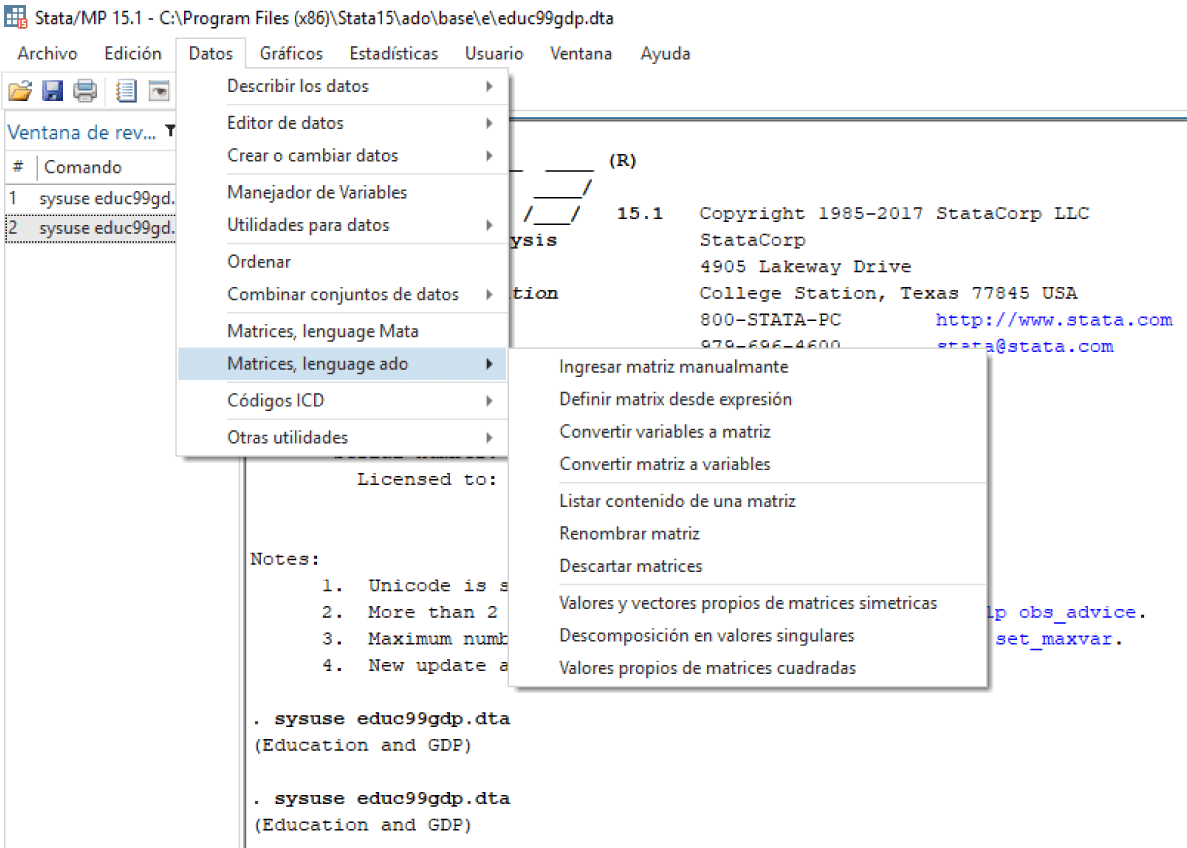Click the Open file folder toolbar icon

click(20, 91)
